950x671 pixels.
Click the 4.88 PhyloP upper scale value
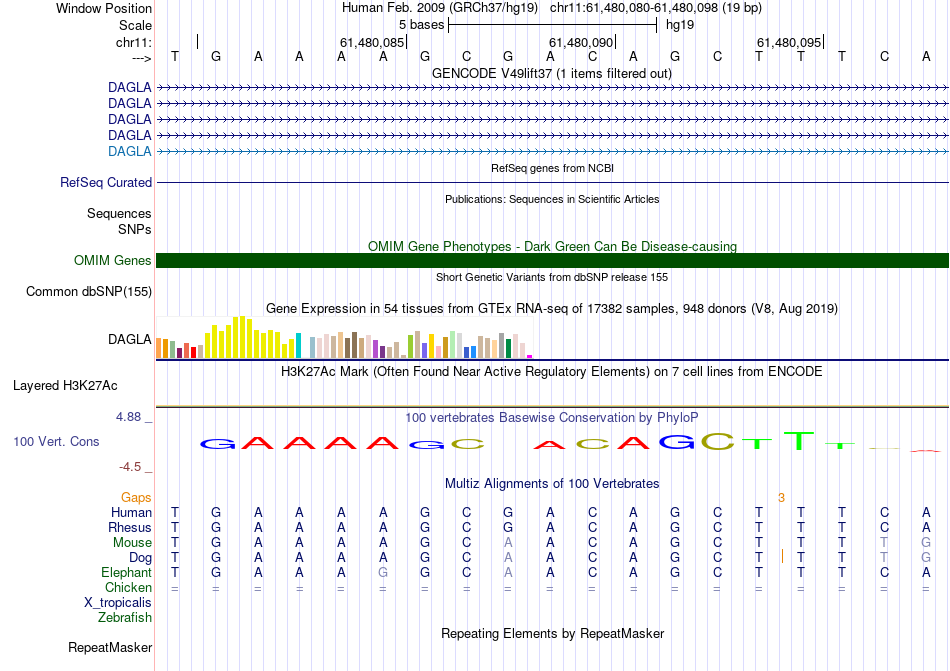tap(128, 417)
